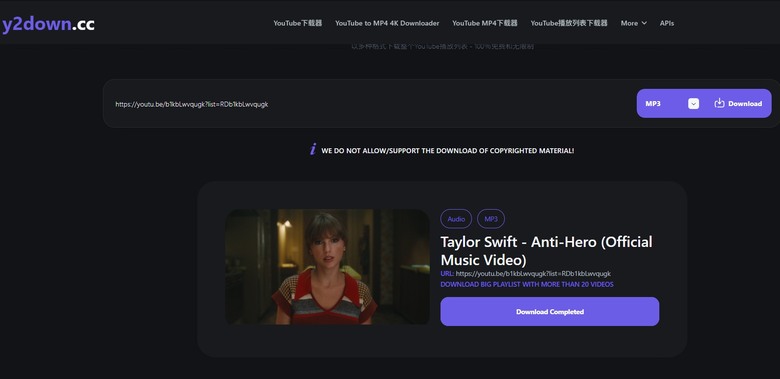Click the Download button with tray icon

tap(738, 103)
